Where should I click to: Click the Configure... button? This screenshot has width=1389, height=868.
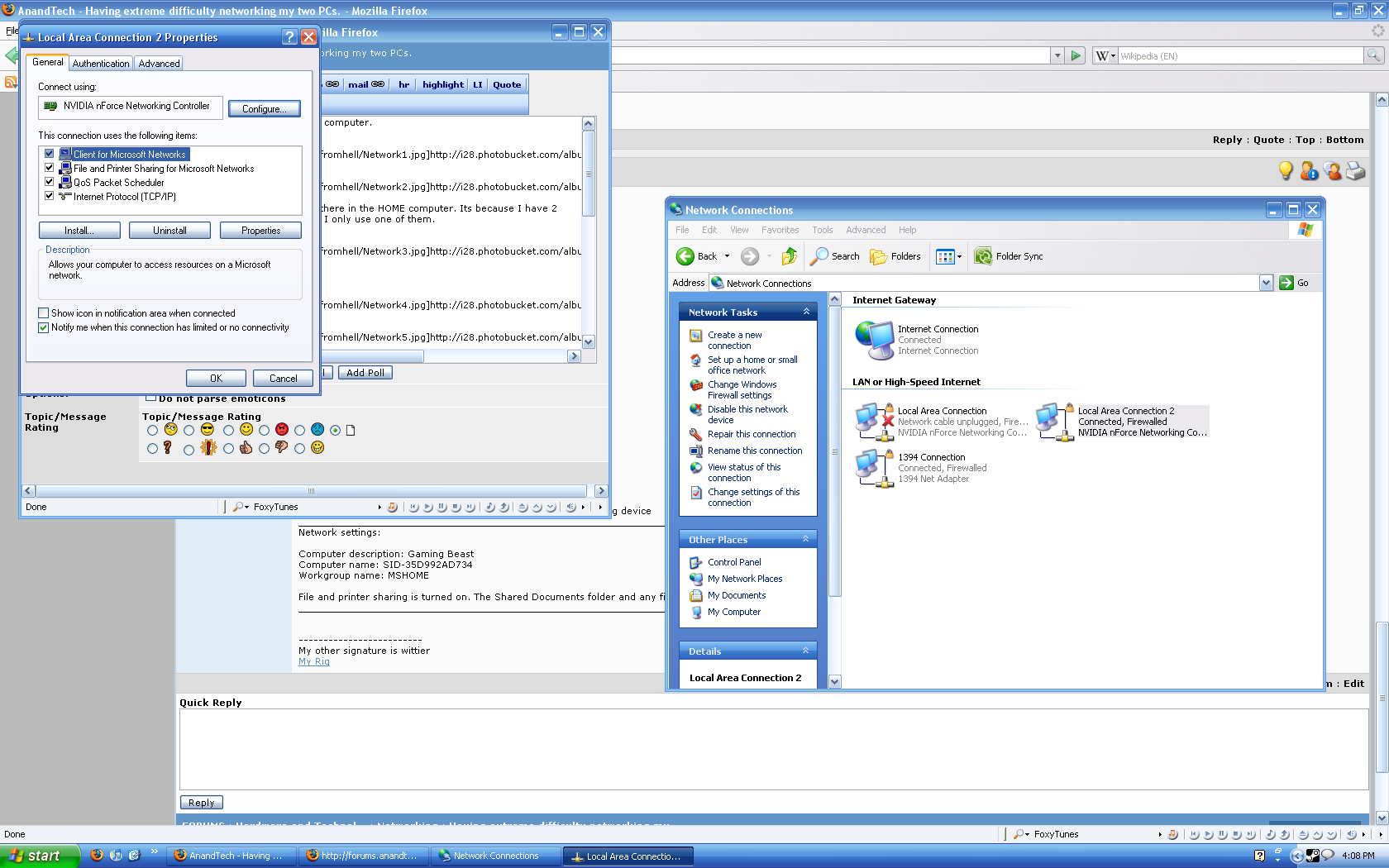point(264,109)
